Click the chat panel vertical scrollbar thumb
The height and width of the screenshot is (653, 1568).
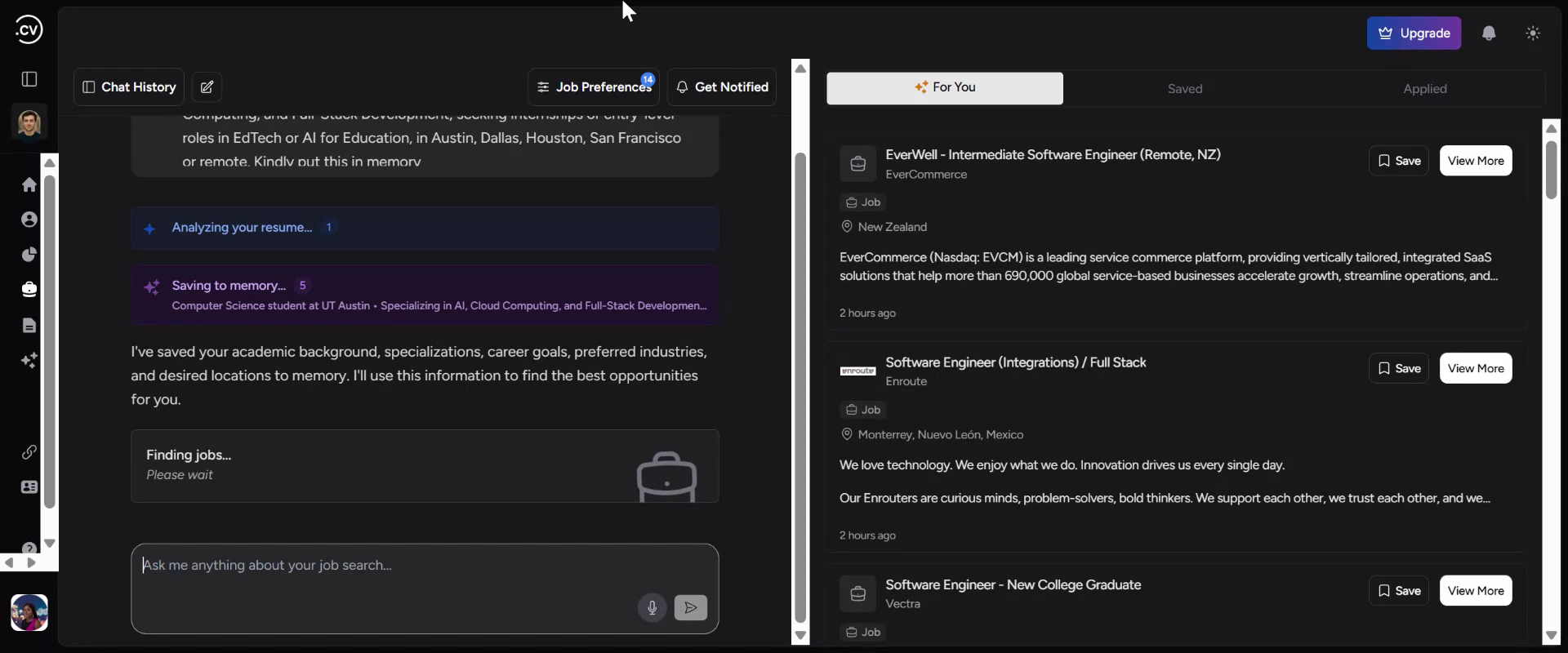tap(800, 388)
